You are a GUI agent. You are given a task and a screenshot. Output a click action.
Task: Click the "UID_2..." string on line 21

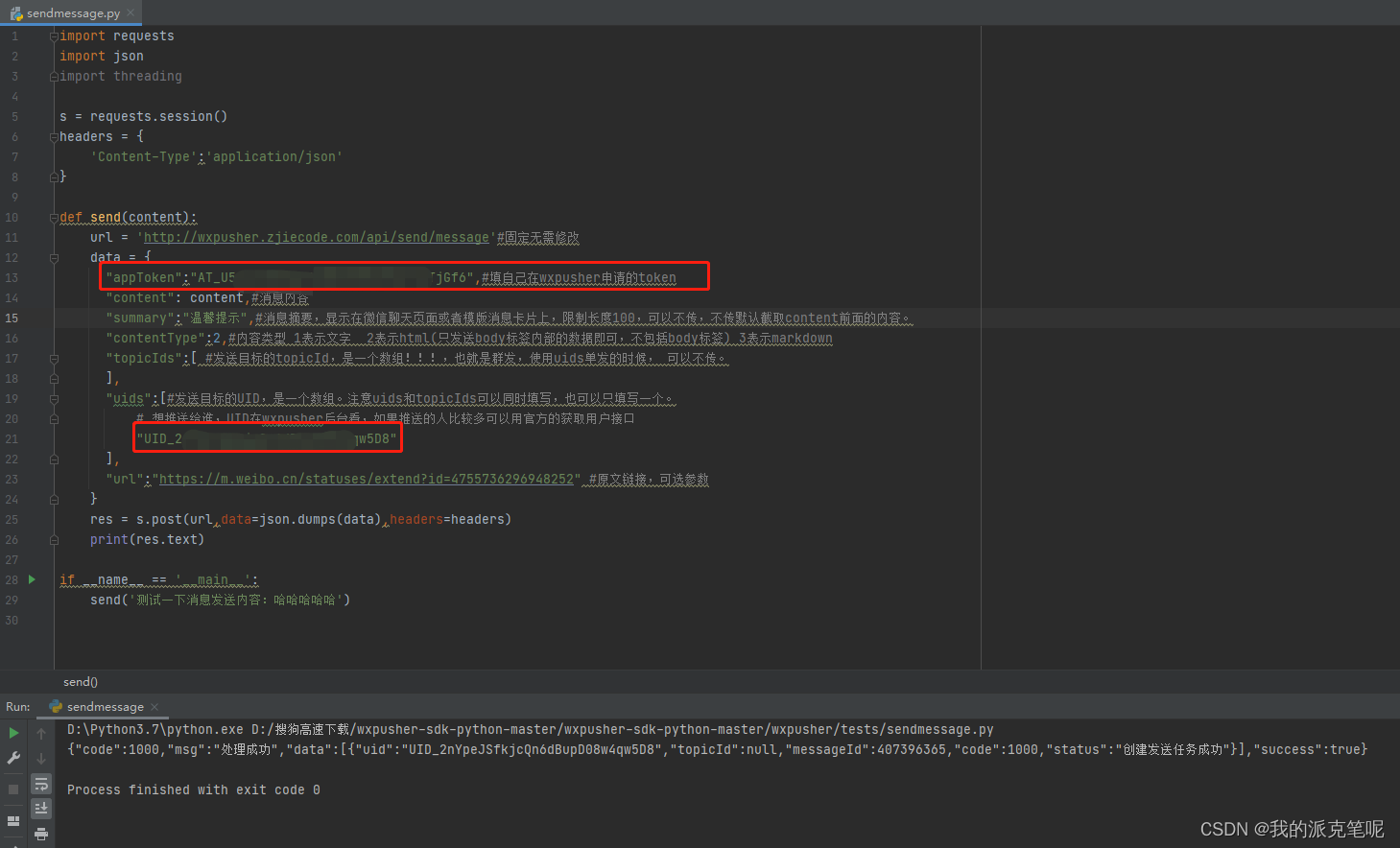coord(267,439)
